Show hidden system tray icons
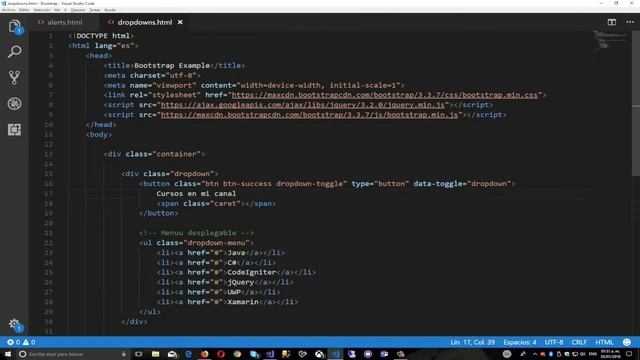The height and width of the screenshot is (360, 640). click(x=535, y=354)
